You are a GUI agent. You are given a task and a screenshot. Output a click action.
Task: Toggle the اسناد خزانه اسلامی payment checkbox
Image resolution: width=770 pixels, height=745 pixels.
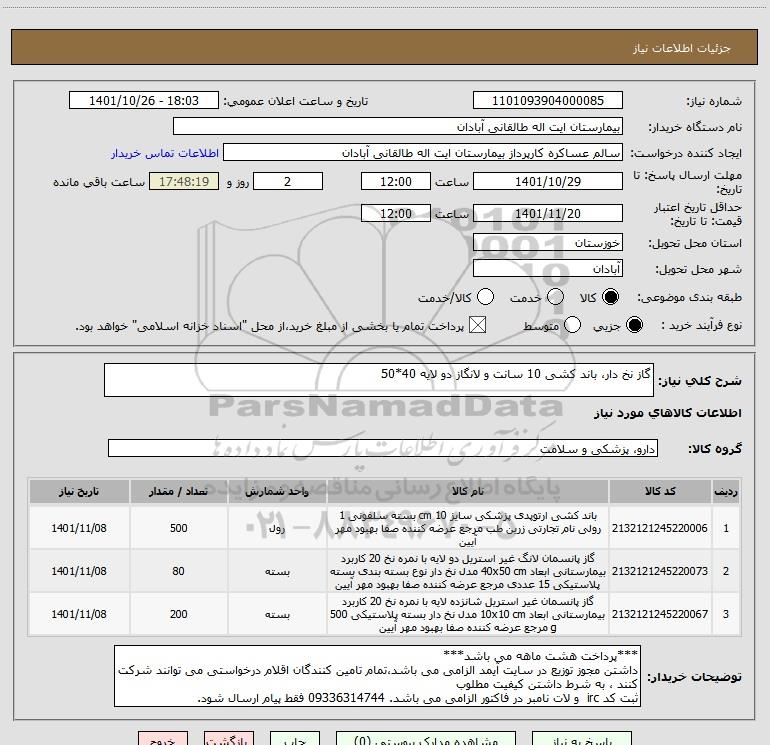477,325
